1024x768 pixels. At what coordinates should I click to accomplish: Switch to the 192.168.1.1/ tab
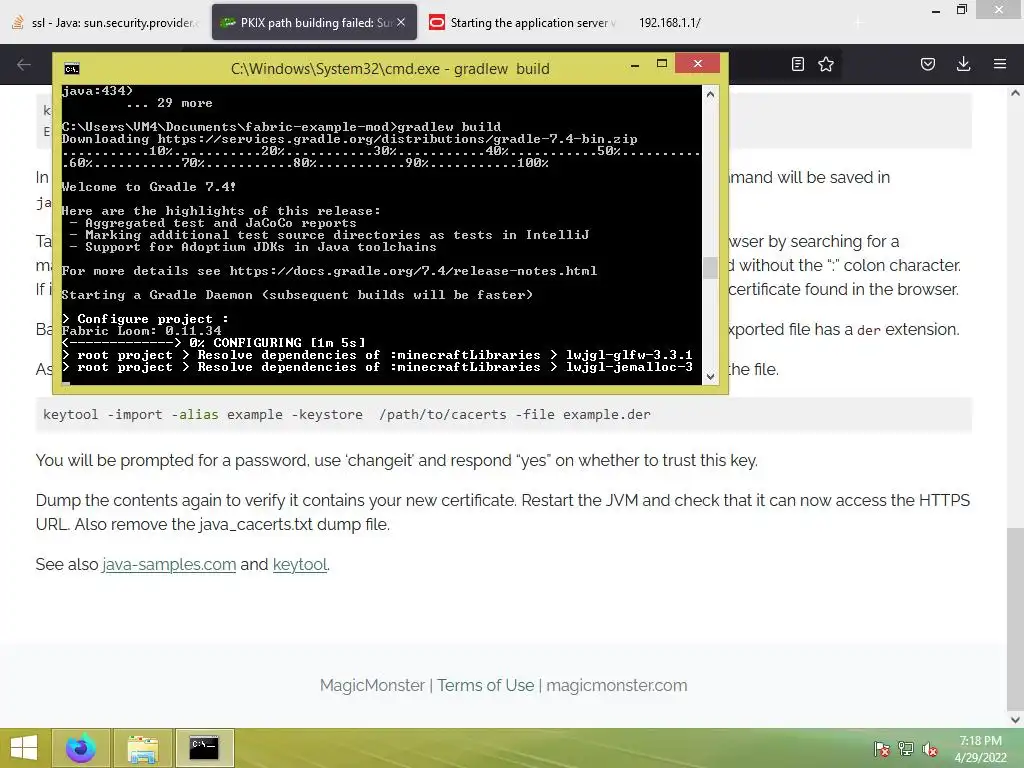tap(669, 23)
